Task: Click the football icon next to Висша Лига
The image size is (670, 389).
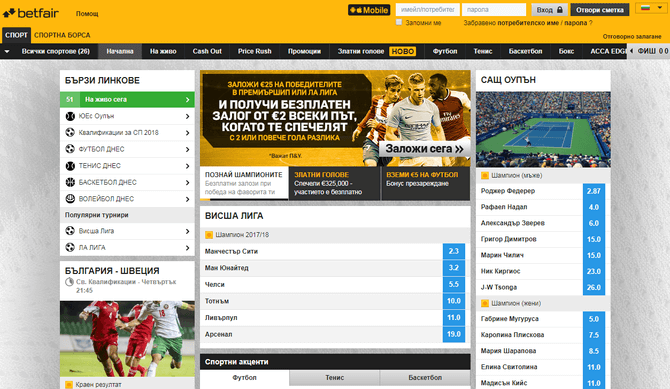Action: pos(70,231)
